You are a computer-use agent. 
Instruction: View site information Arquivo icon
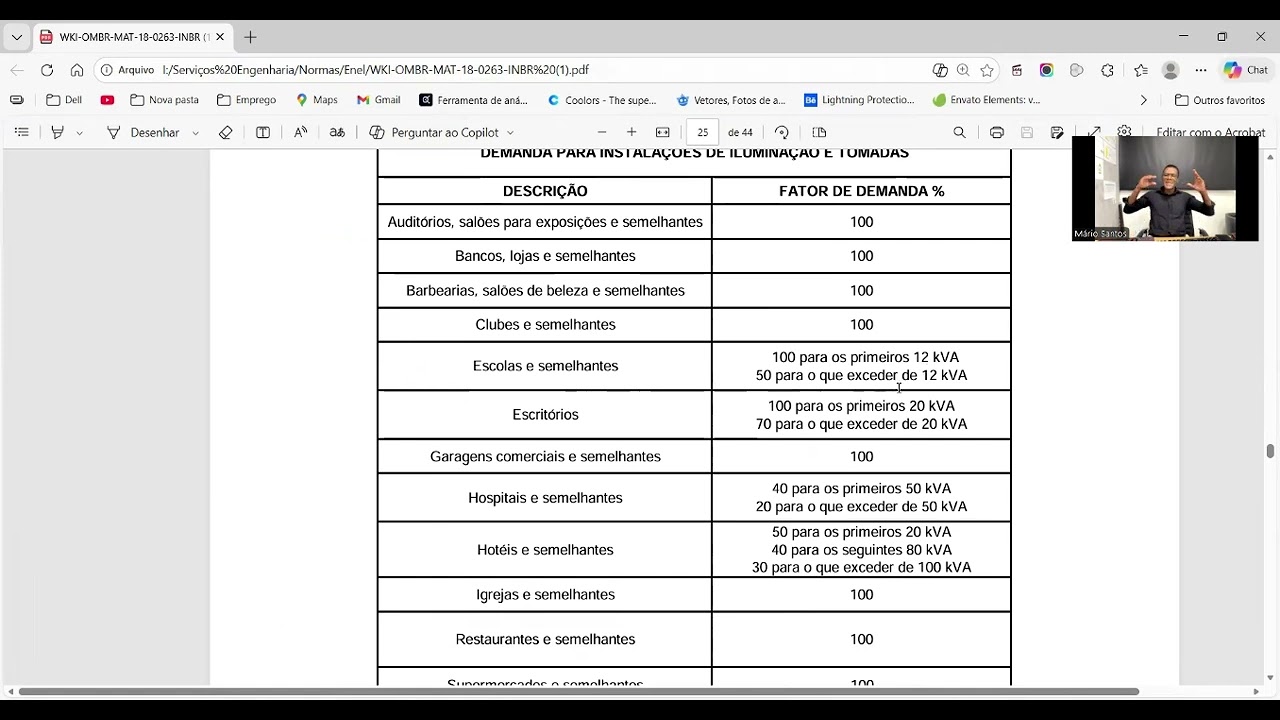(127, 70)
